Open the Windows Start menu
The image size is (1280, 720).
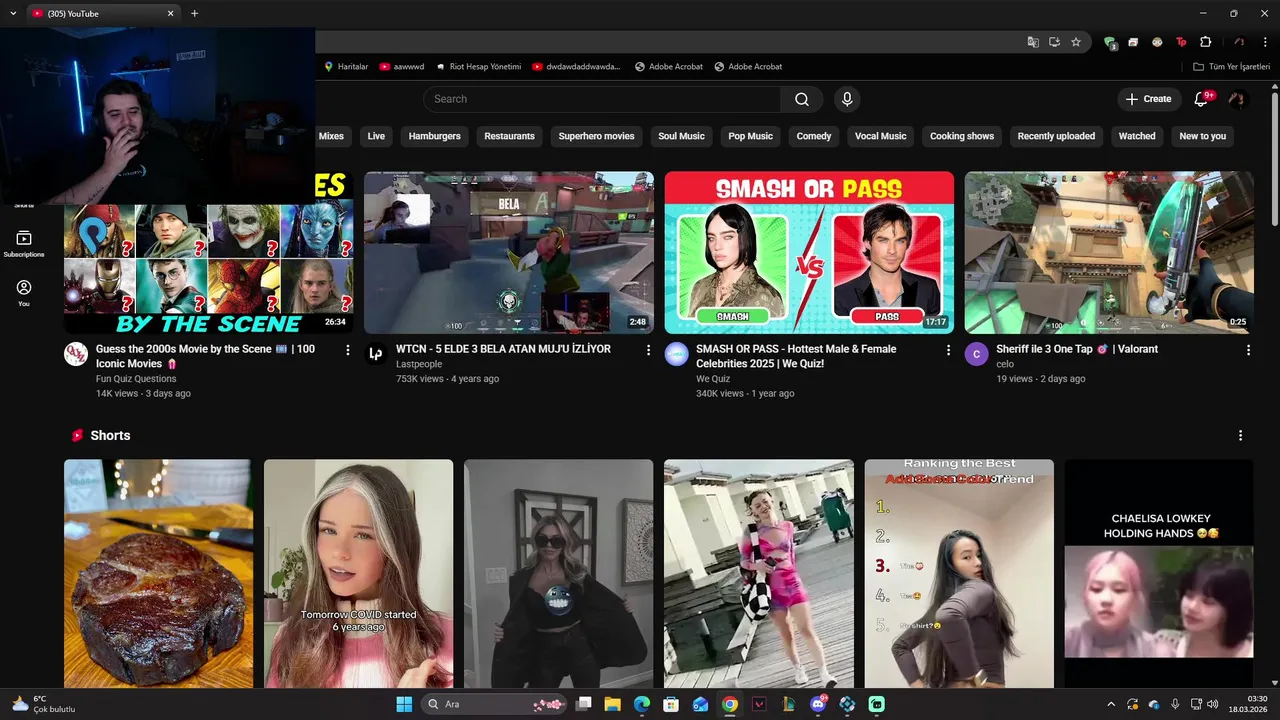click(x=404, y=704)
